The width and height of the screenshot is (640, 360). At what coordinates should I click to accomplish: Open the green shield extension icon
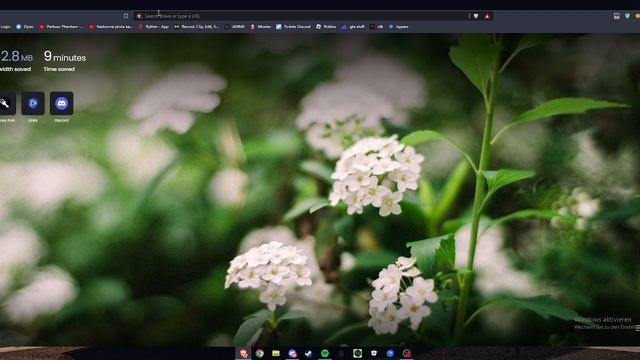[x=627, y=16]
